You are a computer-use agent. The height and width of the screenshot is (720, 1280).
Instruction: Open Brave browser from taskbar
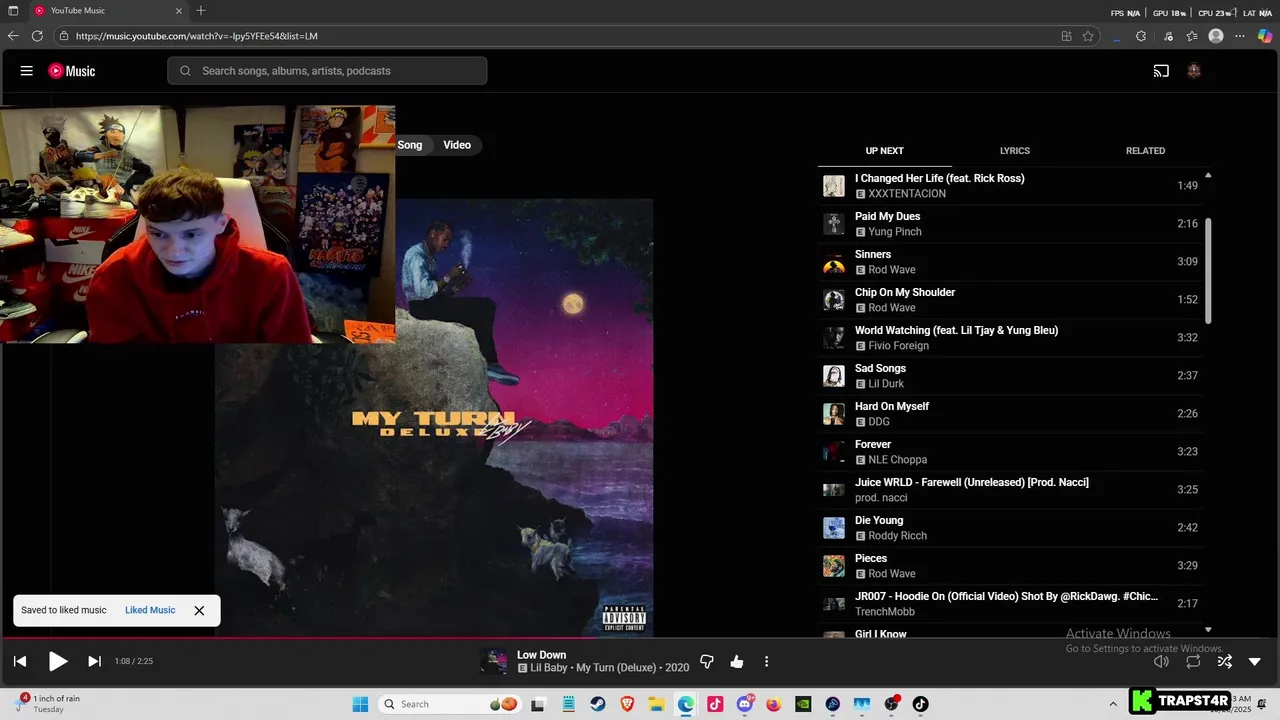pos(627,704)
